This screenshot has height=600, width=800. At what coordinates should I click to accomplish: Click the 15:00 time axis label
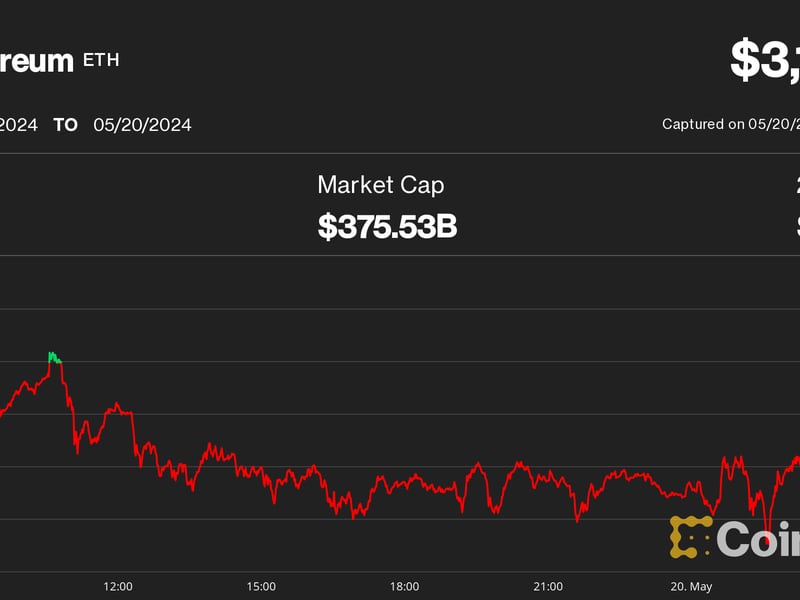tap(261, 586)
